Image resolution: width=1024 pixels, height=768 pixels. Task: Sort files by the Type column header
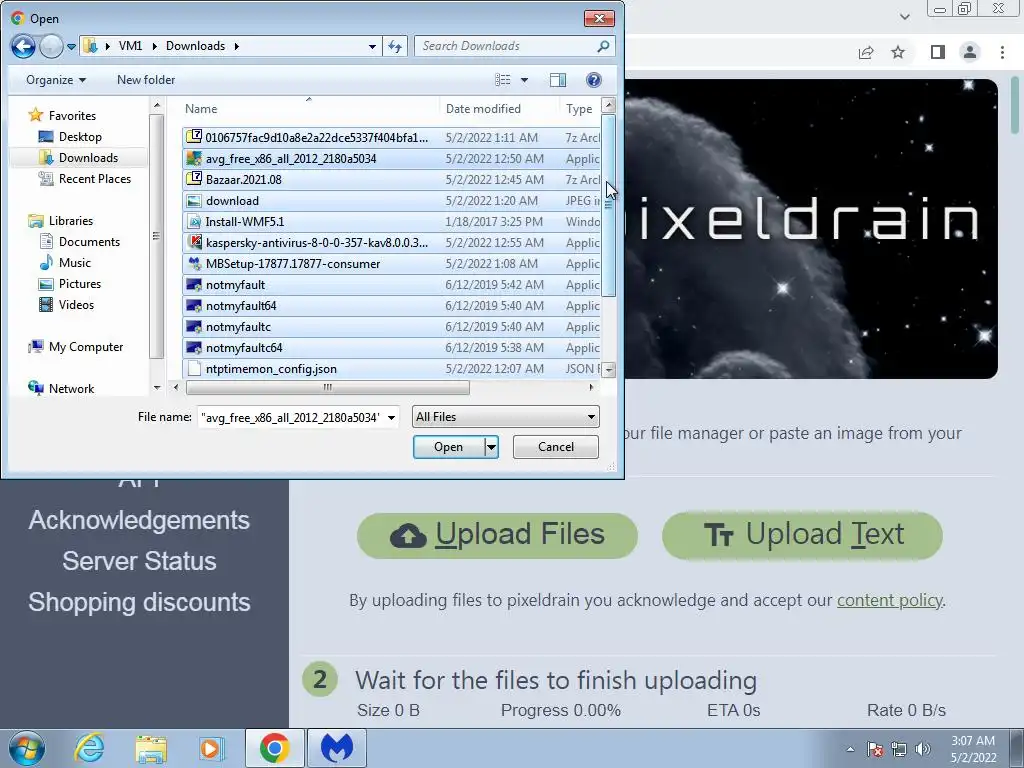point(579,109)
